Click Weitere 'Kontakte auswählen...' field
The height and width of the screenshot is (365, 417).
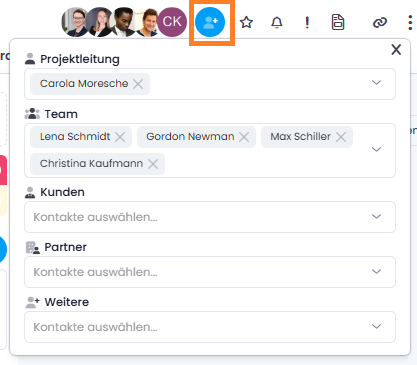pos(210,327)
